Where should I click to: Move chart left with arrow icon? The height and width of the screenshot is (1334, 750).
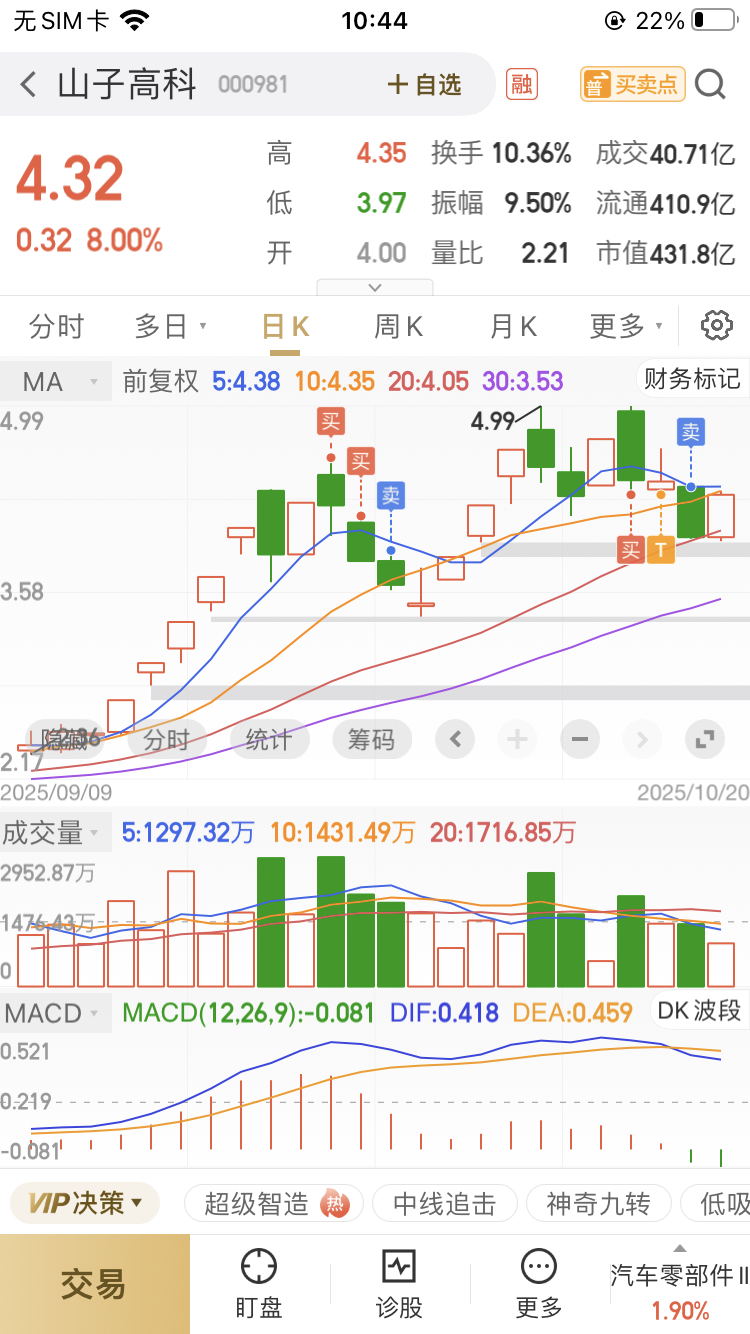pos(455,740)
